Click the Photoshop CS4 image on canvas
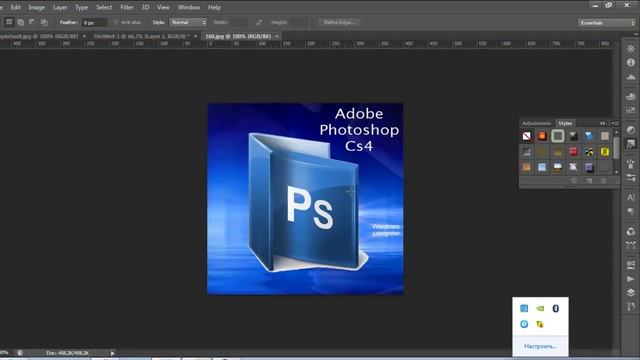Screen dimensions: 640x360 click(x=305, y=199)
